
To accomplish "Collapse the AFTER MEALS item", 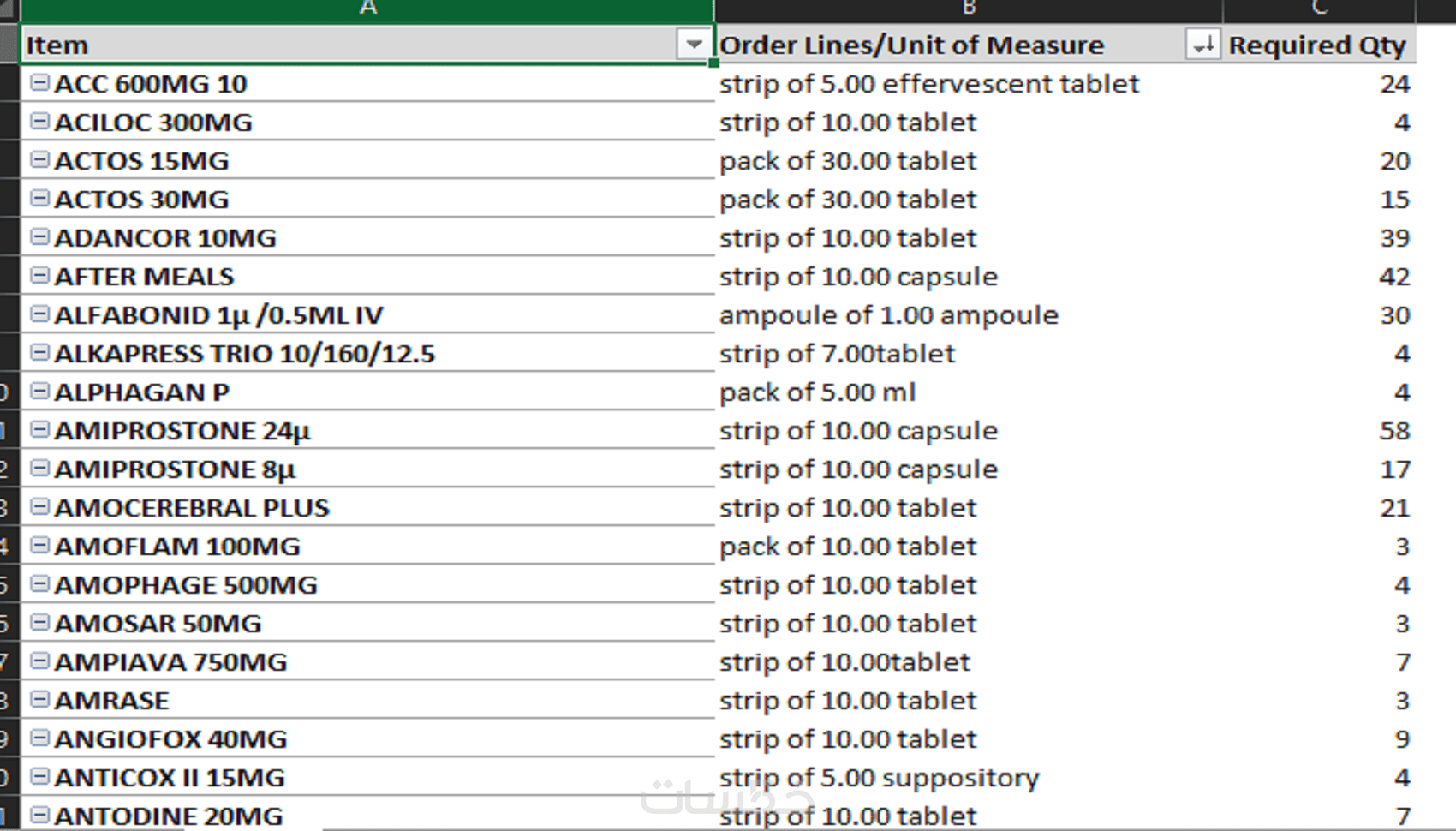I will [x=39, y=275].
